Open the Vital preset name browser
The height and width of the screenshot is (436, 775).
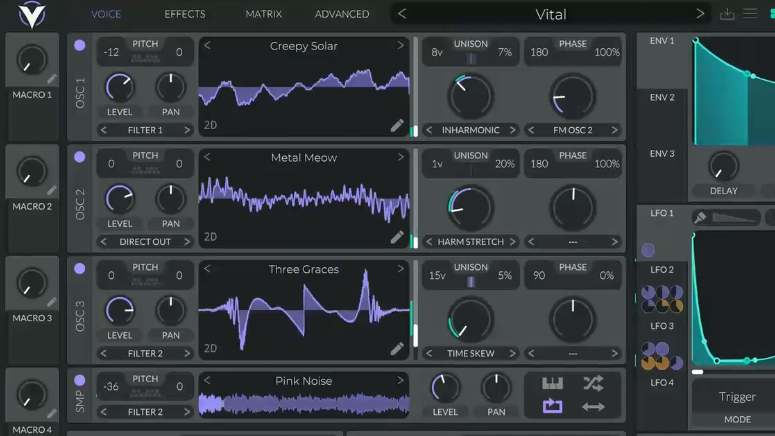pyautogui.click(x=551, y=14)
